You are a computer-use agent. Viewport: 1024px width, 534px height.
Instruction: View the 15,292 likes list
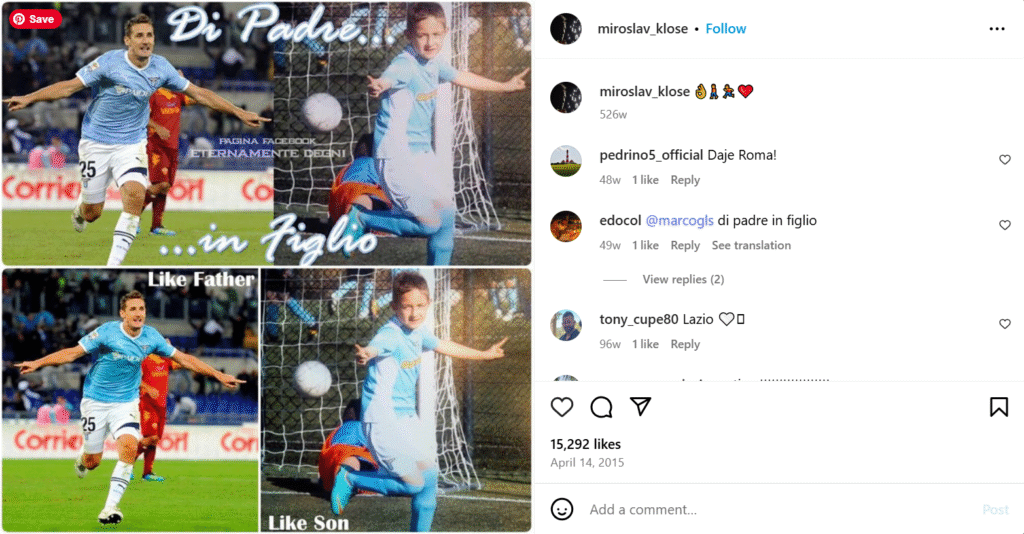click(585, 444)
